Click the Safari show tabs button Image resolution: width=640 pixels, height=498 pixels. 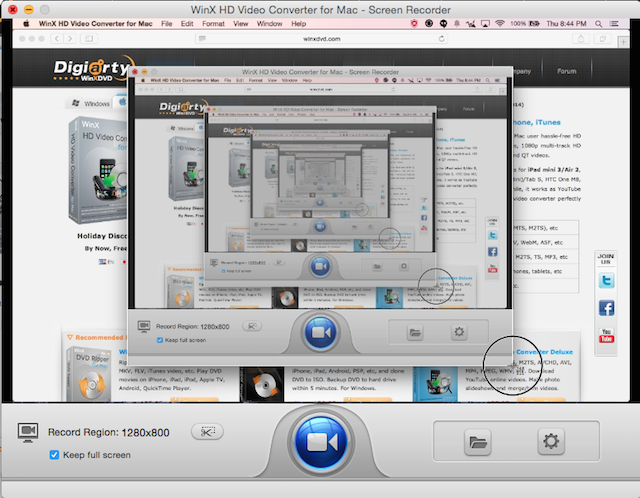[602, 39]
